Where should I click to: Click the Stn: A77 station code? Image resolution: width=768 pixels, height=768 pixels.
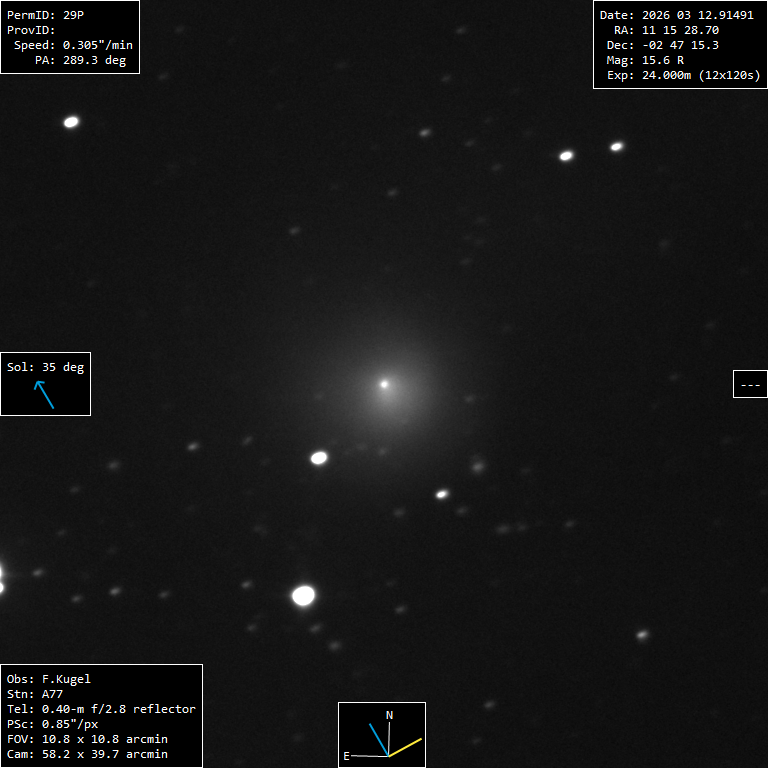(35, 694)
